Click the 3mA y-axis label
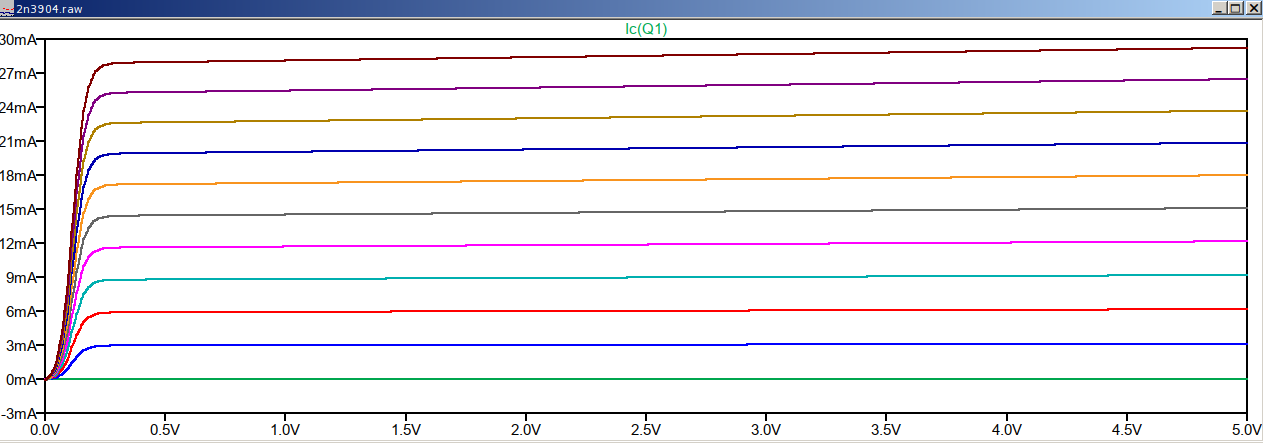Viewport: 1263px width, 443px height. [x=23, y=346]
